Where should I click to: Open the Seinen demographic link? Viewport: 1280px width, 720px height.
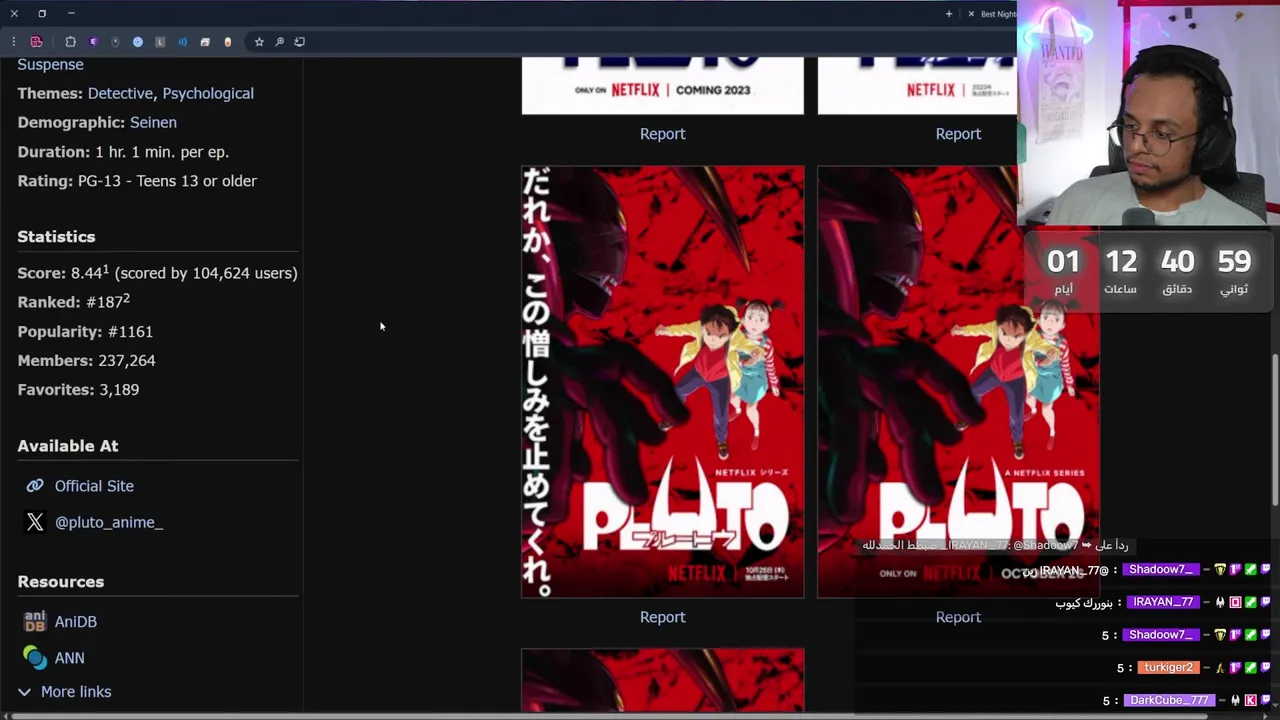point(153,122)
